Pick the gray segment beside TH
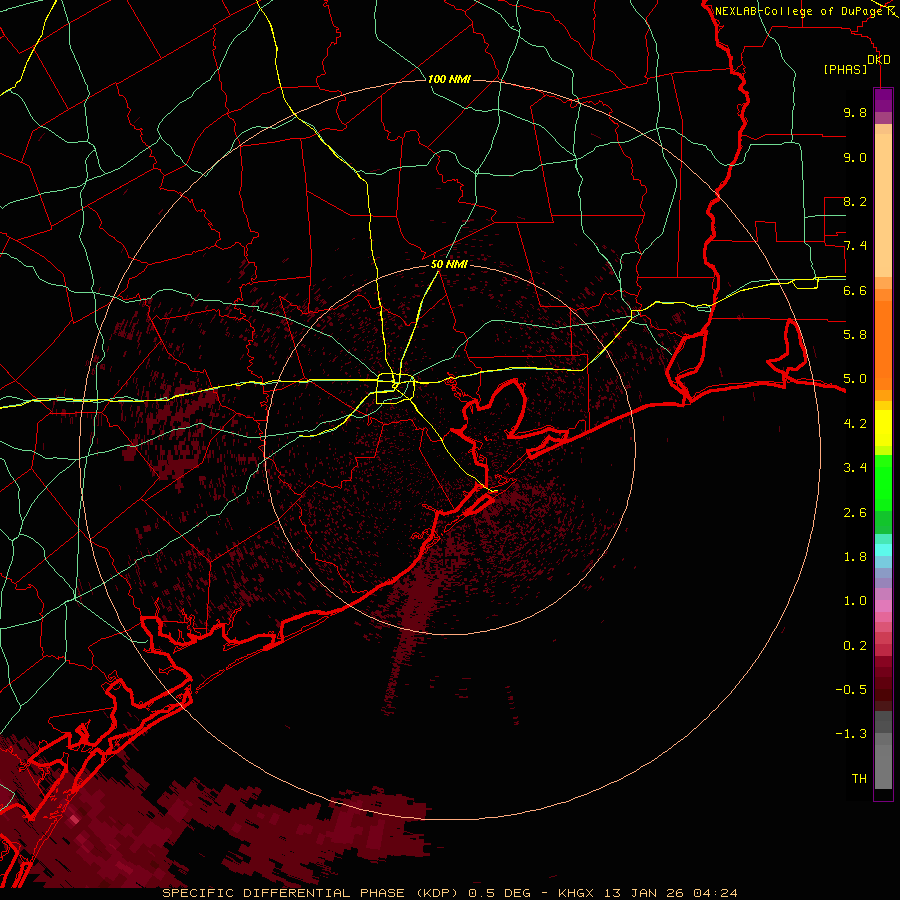This screenshot has height=900, width=900. [x=883, y=767]
